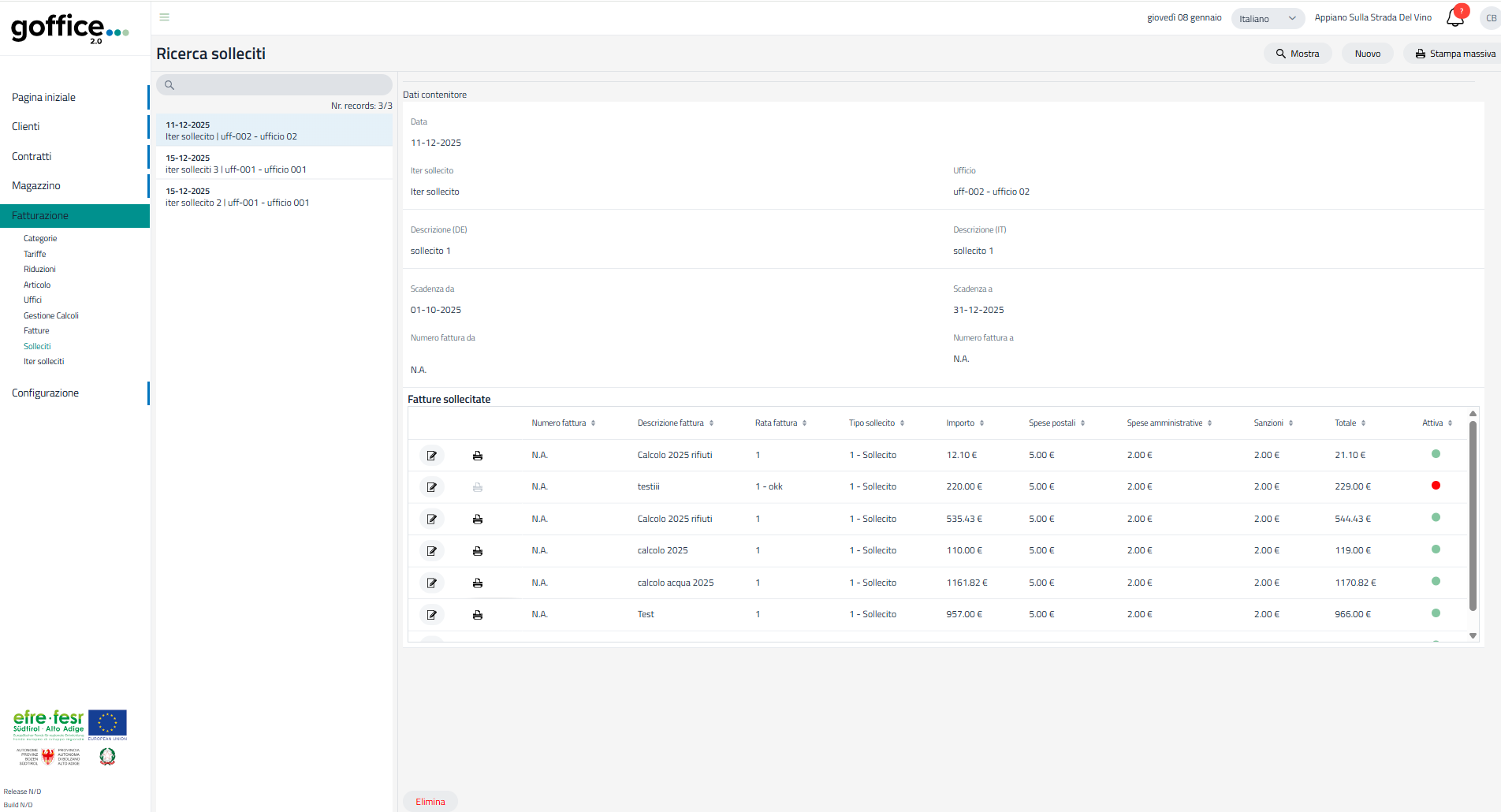The height and width of the screenshot is (812, 1501).
Task: Click the Stampa massiva button
Action: 1454,54
